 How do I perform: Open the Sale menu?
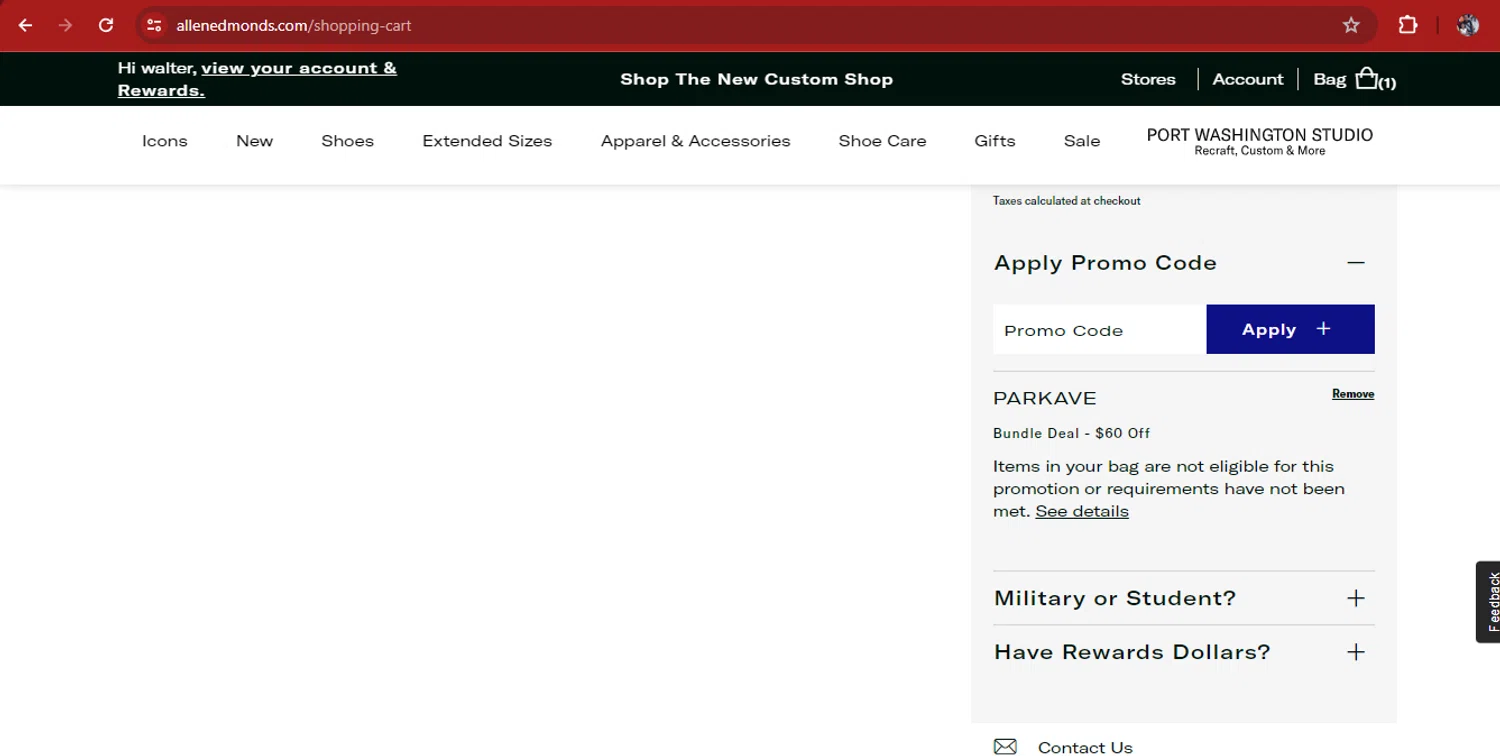coord(1082,141)
